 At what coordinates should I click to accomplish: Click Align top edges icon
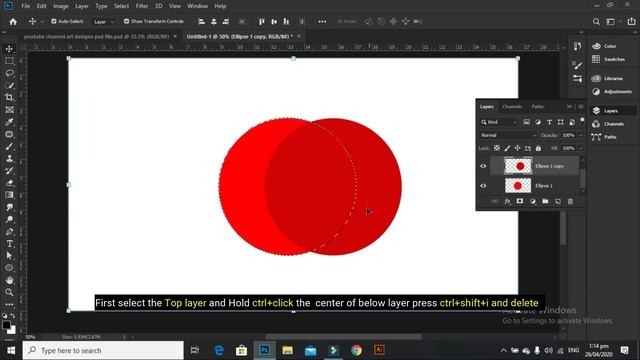click(262, 21)
